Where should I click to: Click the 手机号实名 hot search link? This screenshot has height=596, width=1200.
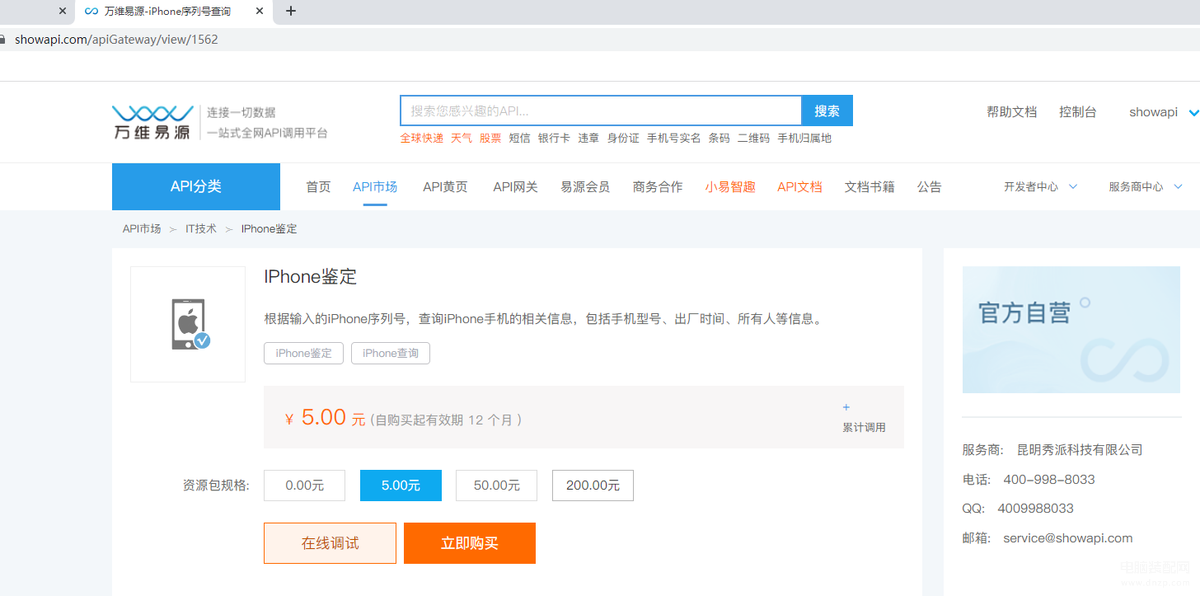(x=674, y=138)
